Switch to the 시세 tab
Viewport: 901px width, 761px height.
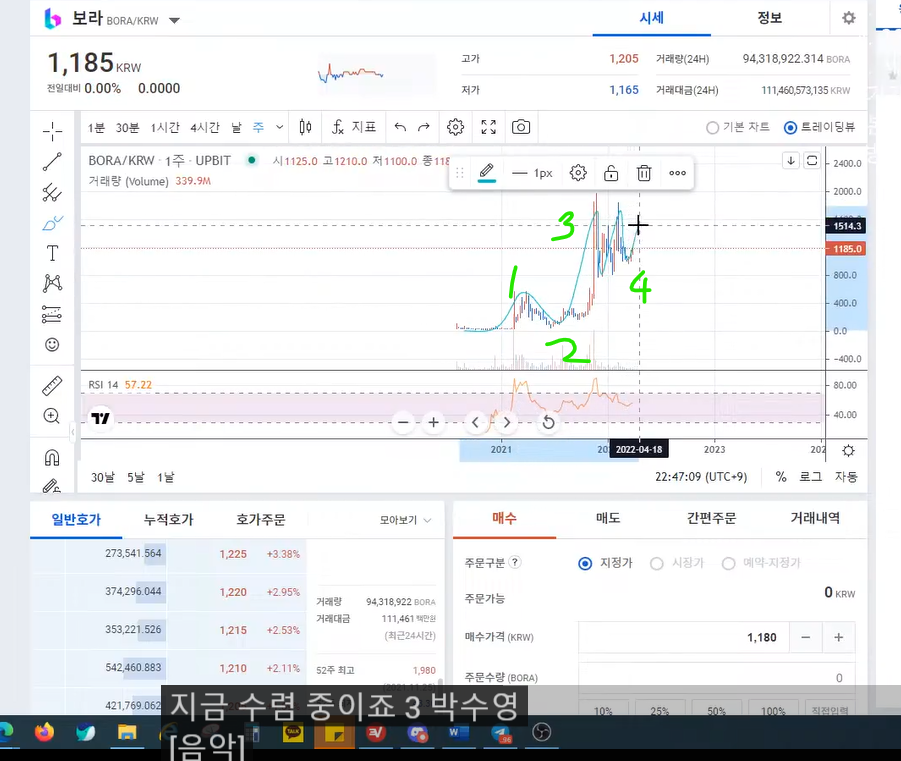(x=652, y=18)
